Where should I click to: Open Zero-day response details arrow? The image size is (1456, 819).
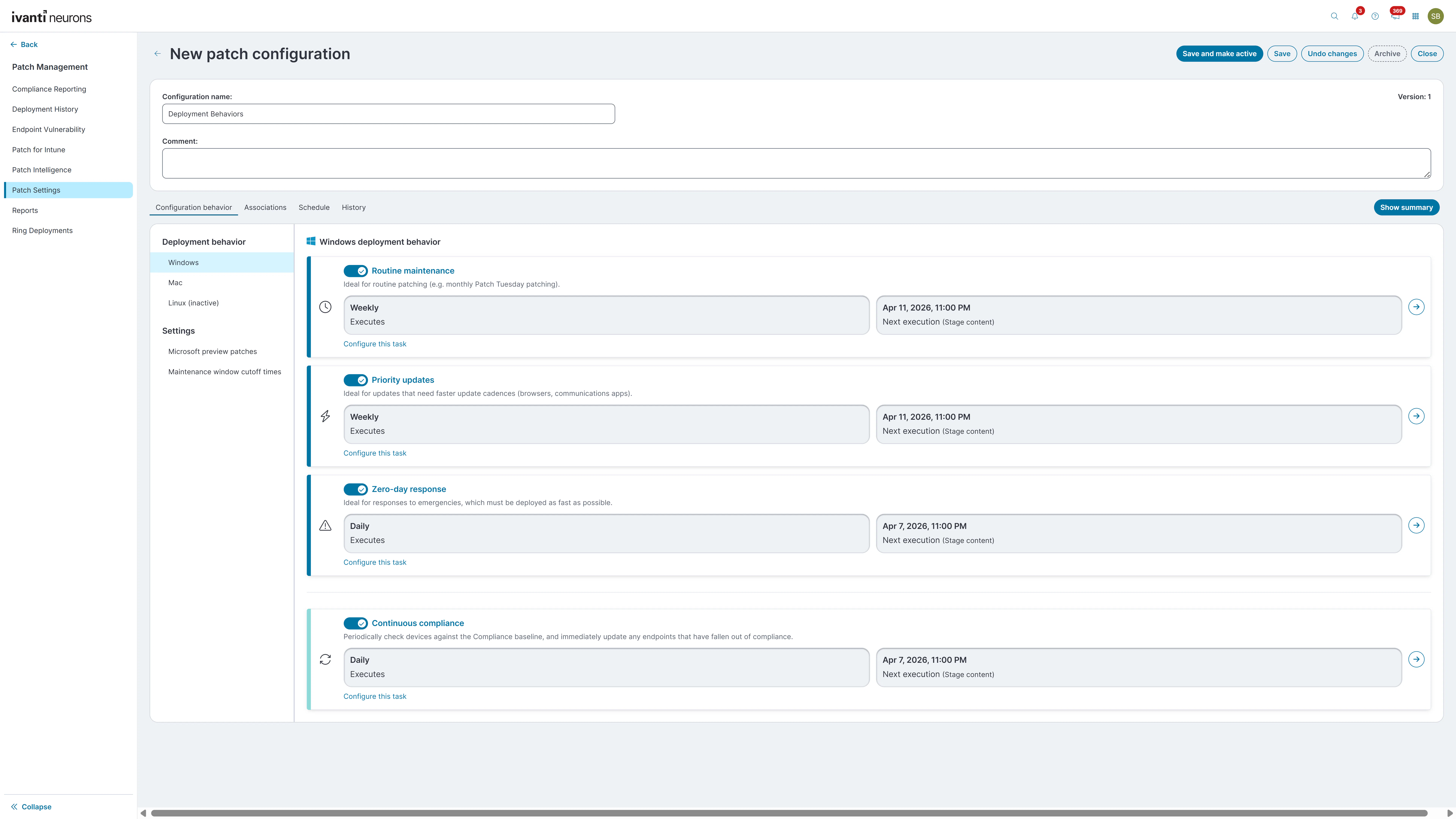point(1416,525)
